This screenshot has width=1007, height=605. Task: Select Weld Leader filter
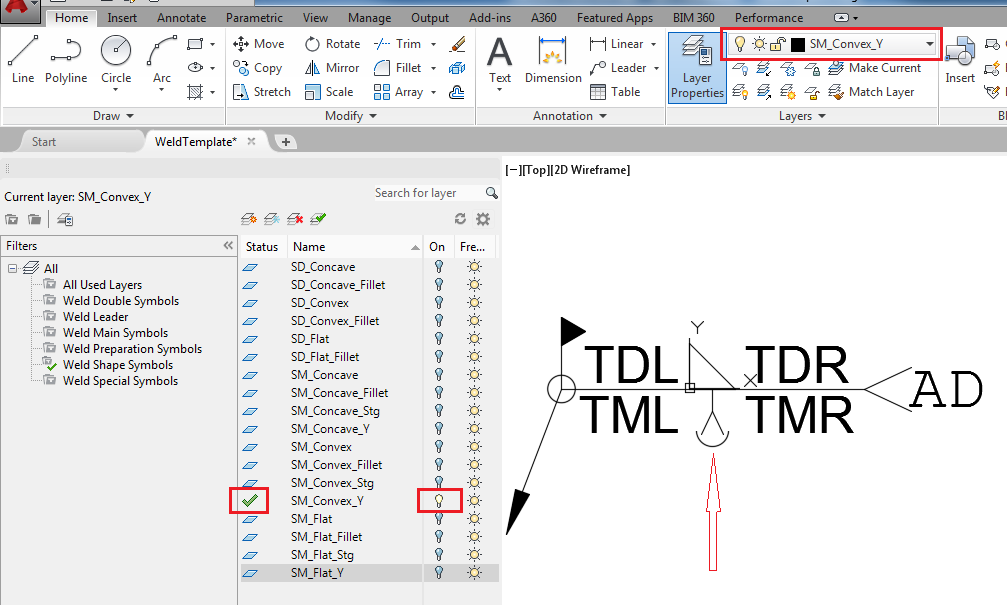(x=95, y=317)
